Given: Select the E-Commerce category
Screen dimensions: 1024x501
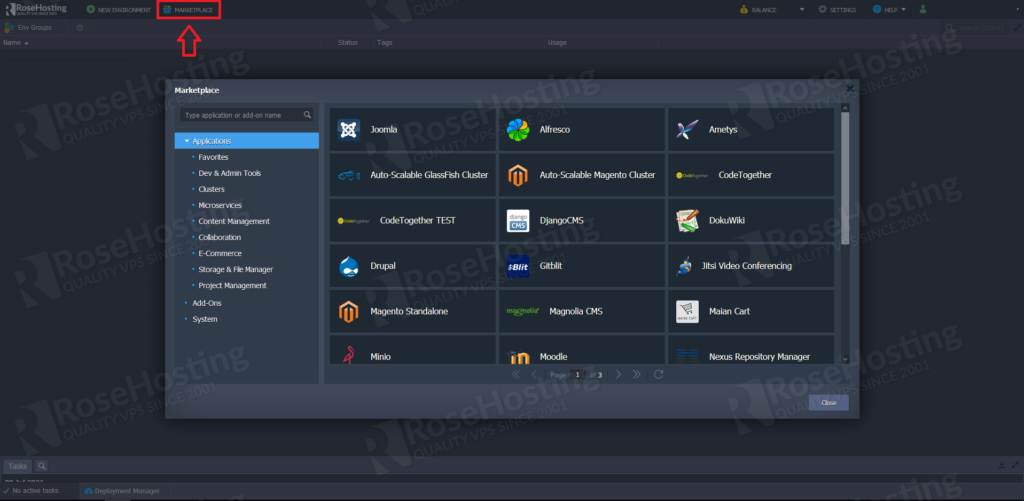Looking at the screenshot, I should (220, 253).
